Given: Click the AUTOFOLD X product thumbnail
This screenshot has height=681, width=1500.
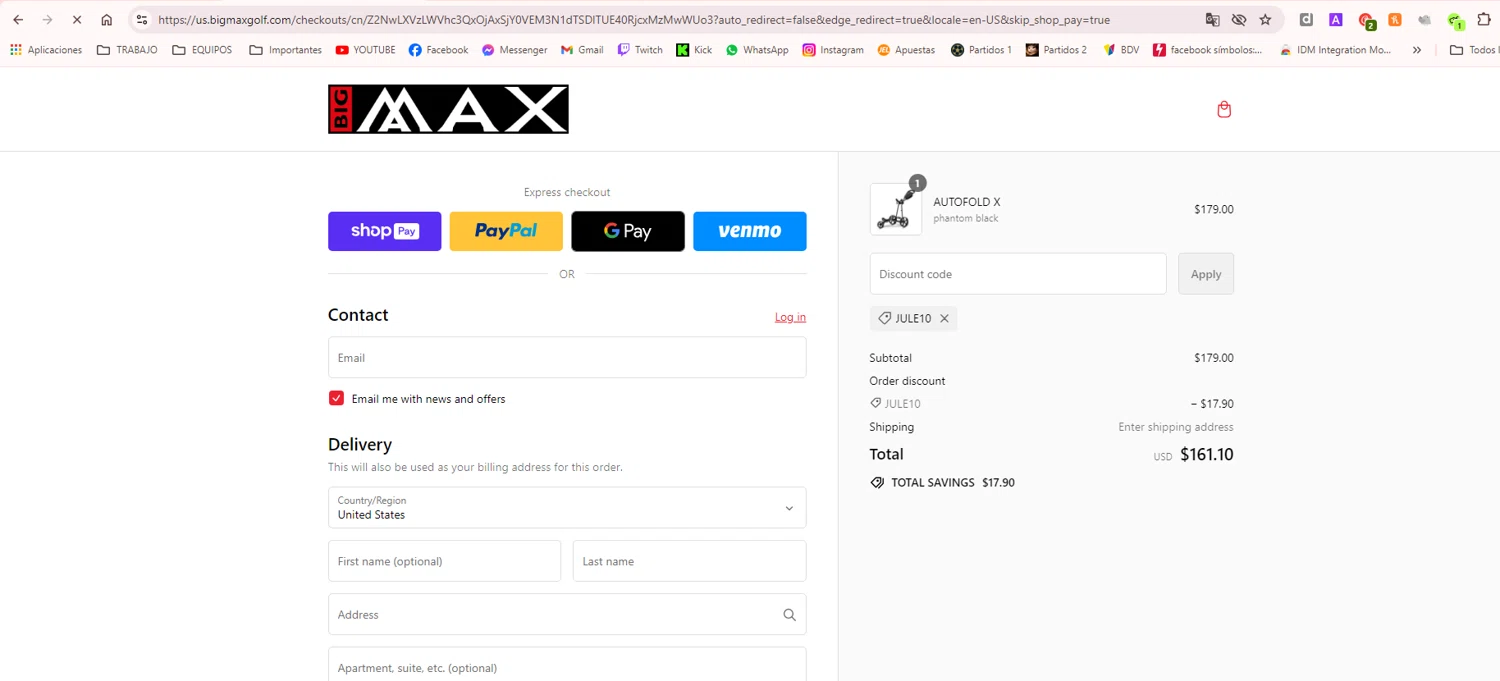Looking at the screenshot, I should point(896,210).
